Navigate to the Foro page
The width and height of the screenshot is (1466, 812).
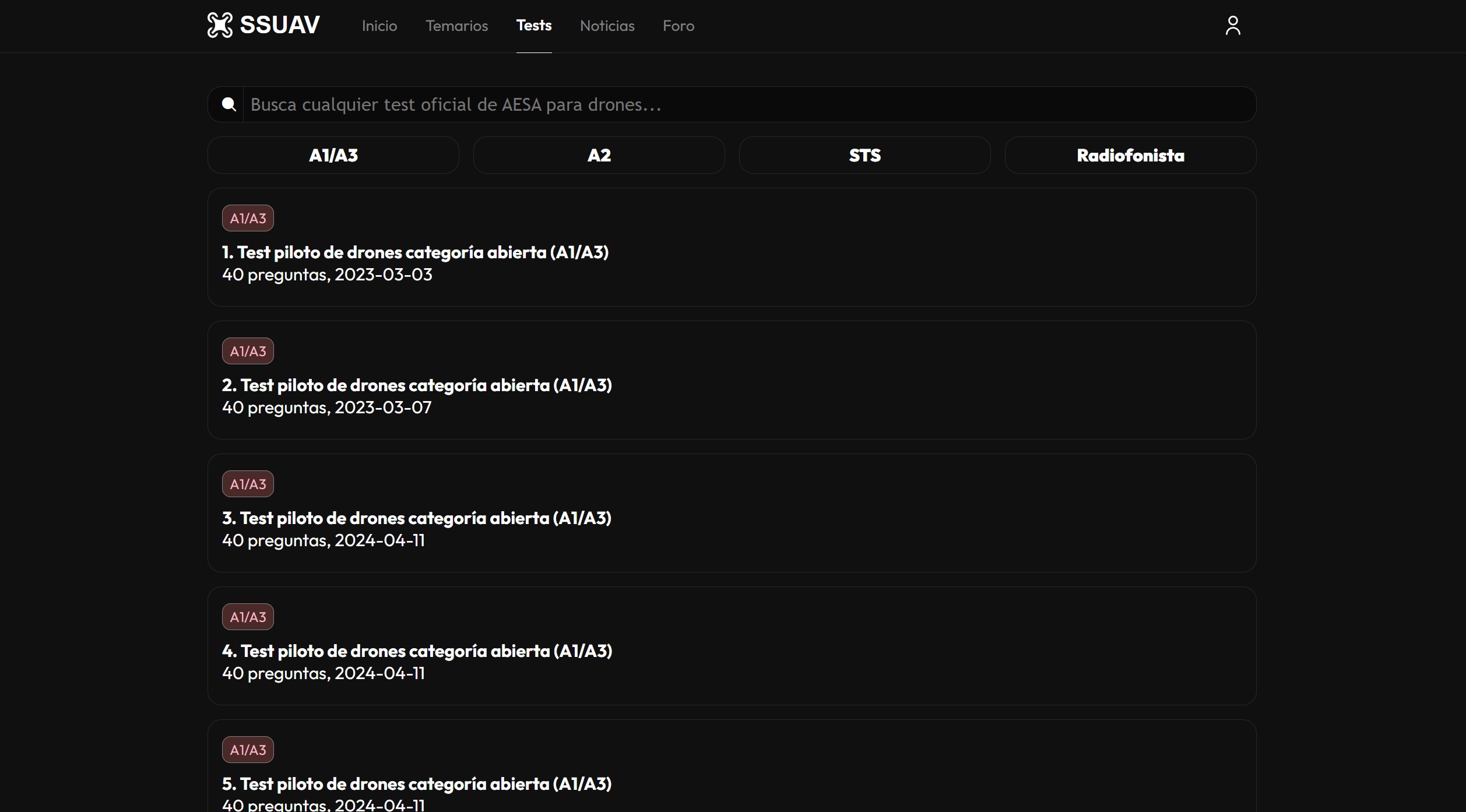point(678,26)
